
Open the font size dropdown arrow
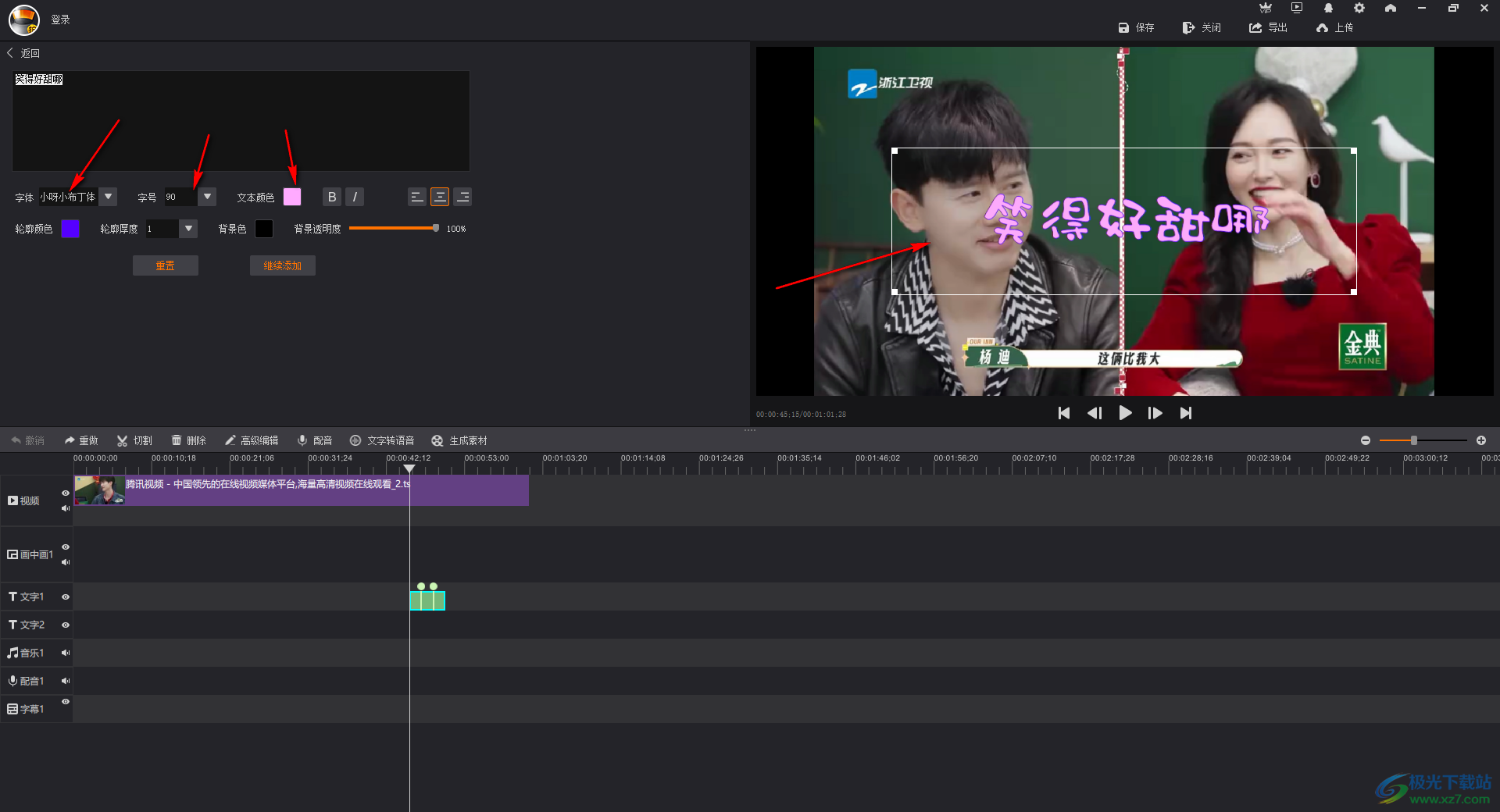207,197
